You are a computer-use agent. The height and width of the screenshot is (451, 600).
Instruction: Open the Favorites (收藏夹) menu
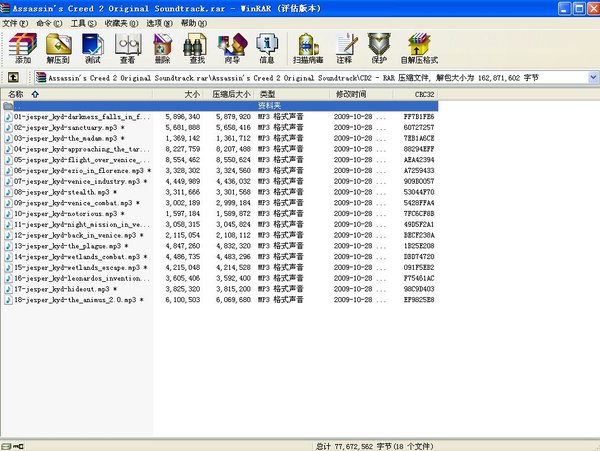click(x=121, y=23)
